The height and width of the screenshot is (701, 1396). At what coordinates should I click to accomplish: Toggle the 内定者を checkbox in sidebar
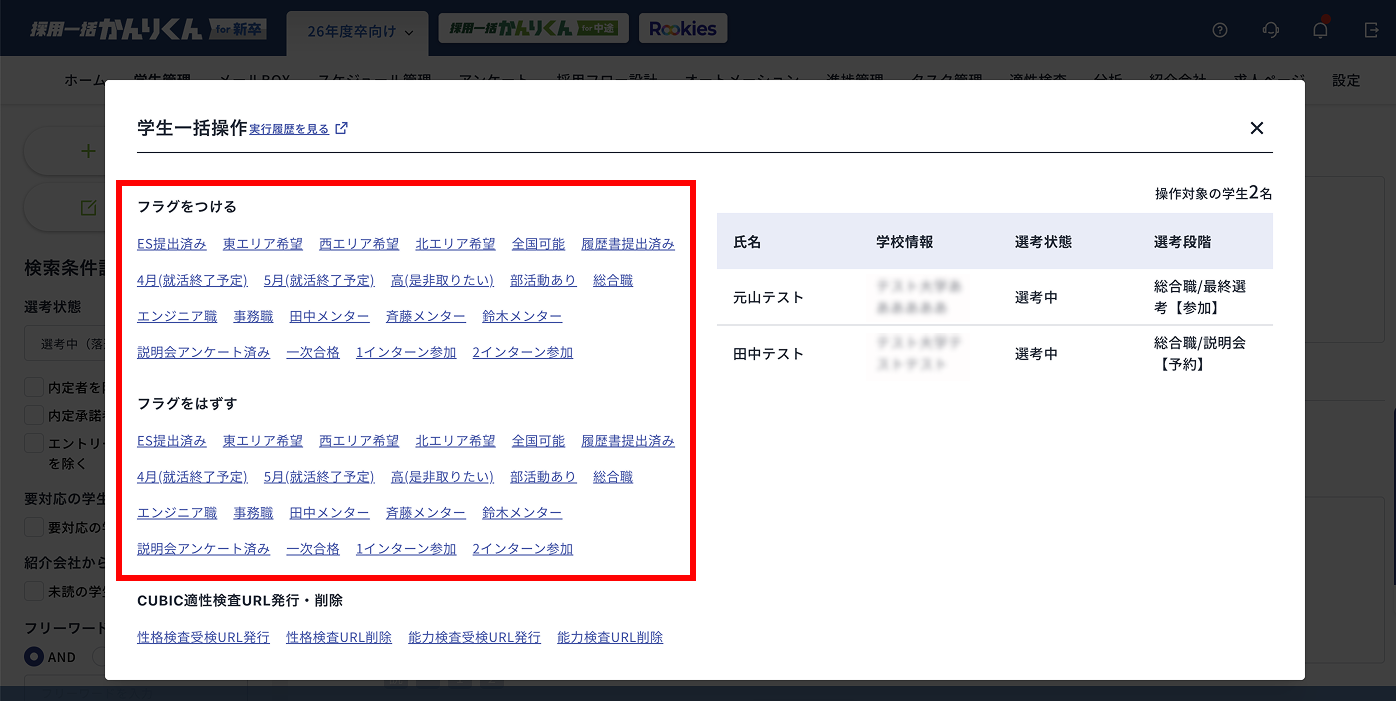[34, 387]
